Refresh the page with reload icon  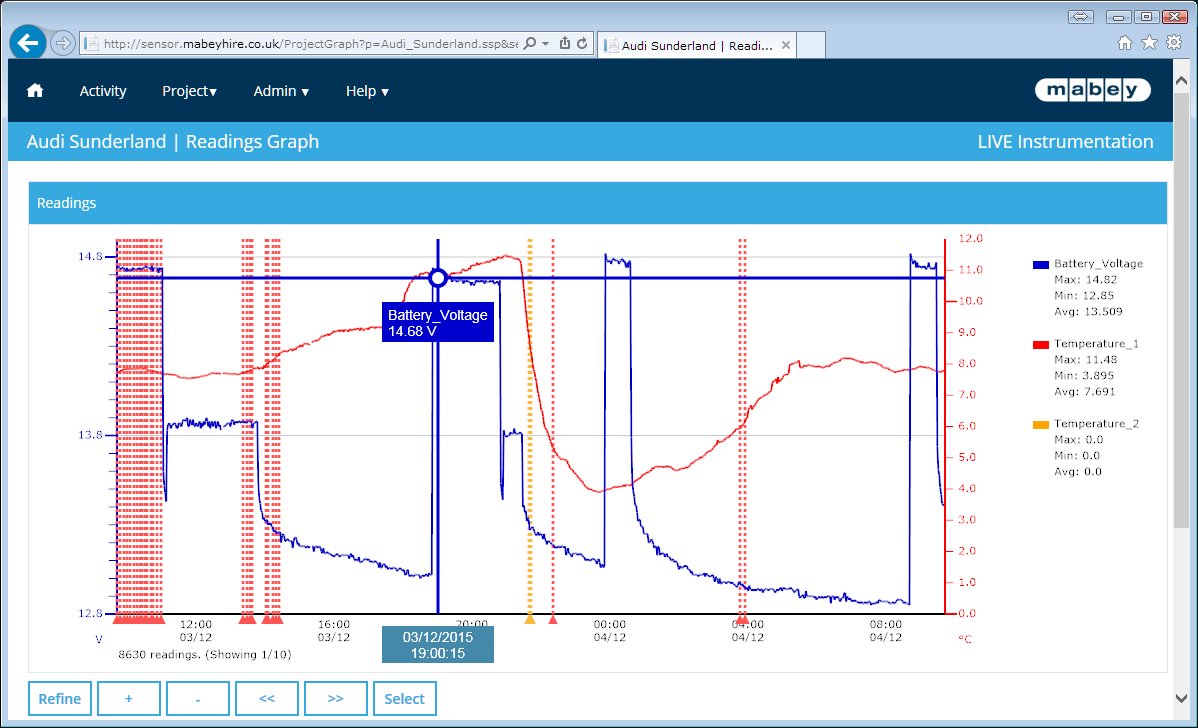[582, 44]
